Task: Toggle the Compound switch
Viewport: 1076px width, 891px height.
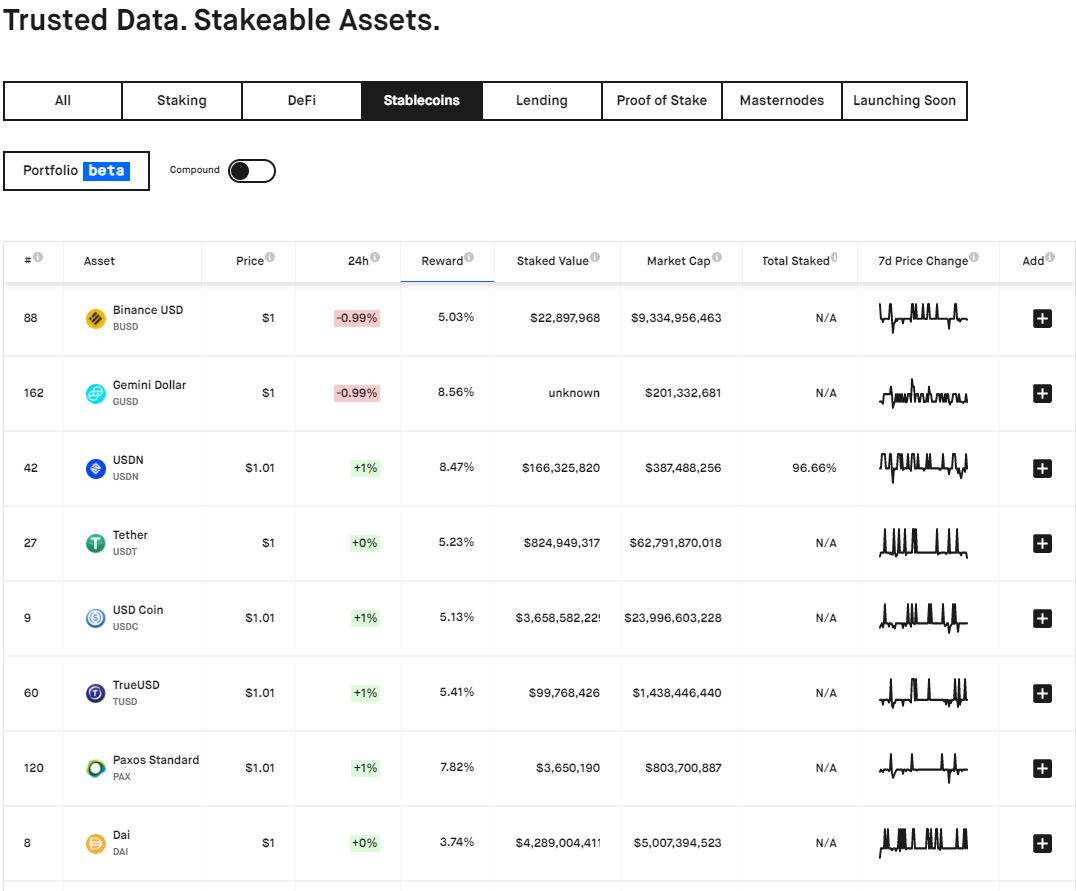Action: coord(252,171)
